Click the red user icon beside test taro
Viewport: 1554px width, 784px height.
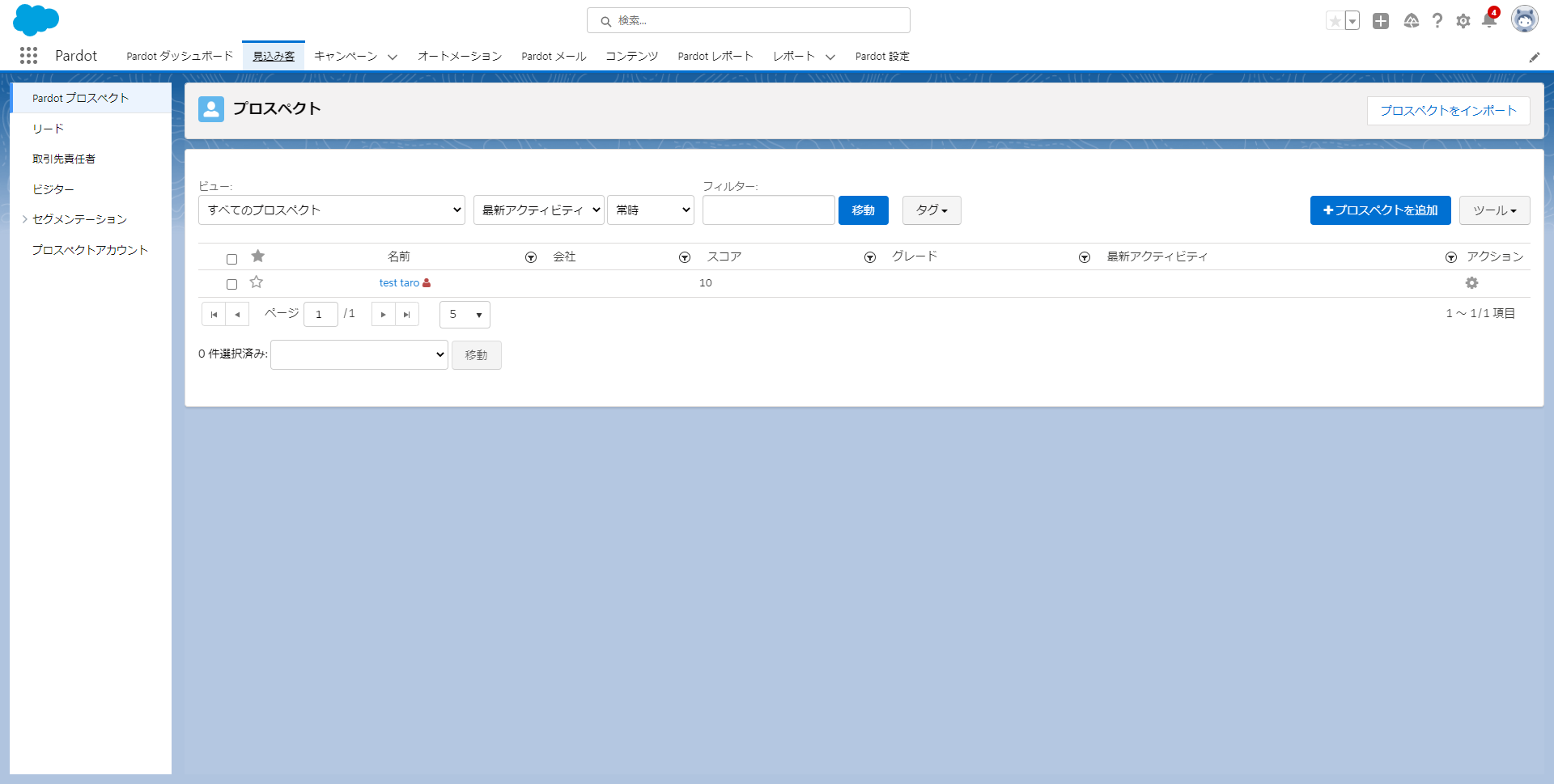(x=427, y=282)
